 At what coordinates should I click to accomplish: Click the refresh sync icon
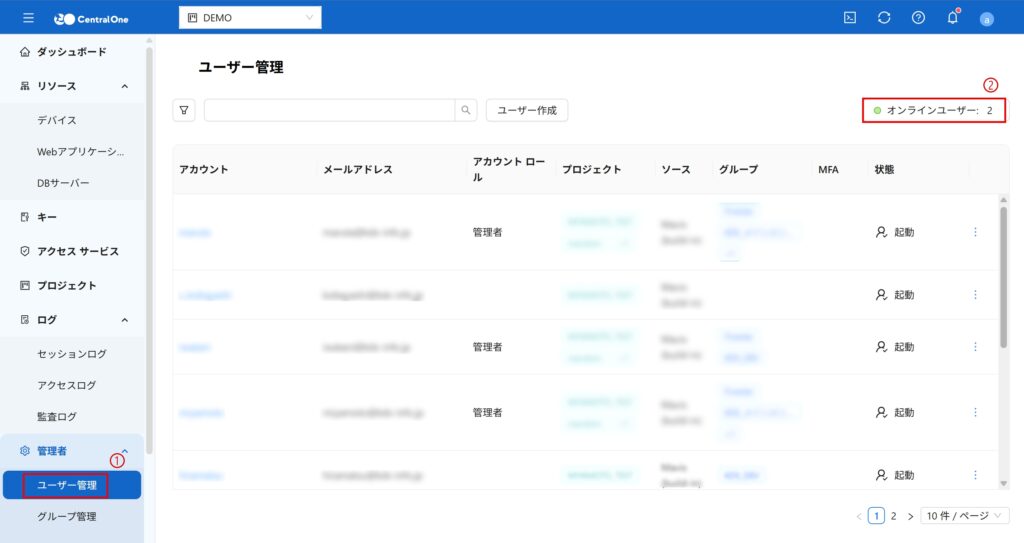click(x=884, y=18)
